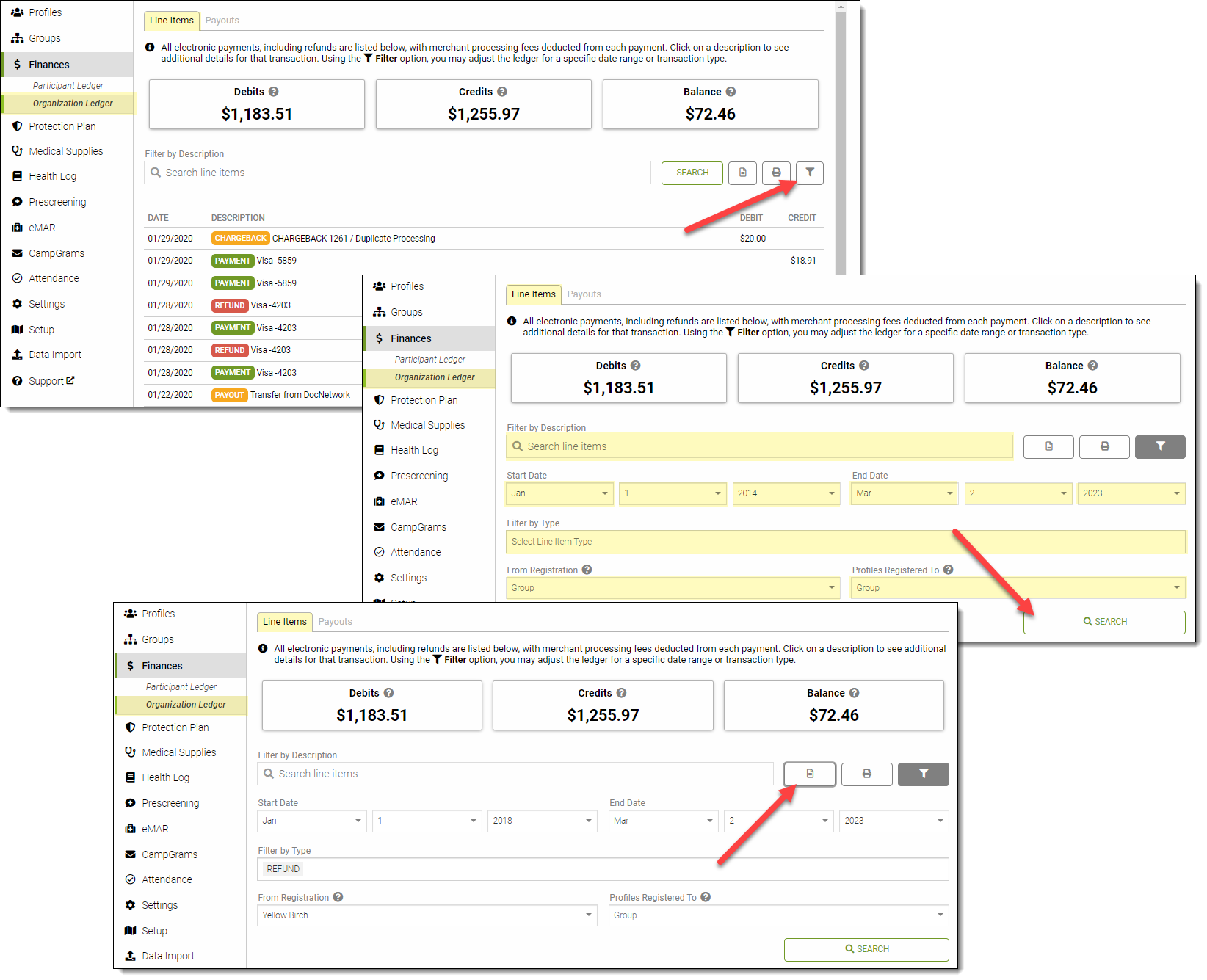The image size is (1207, 980).
Task: Open the Start Date year dropdown showing 2018
Action: [542, 821]
